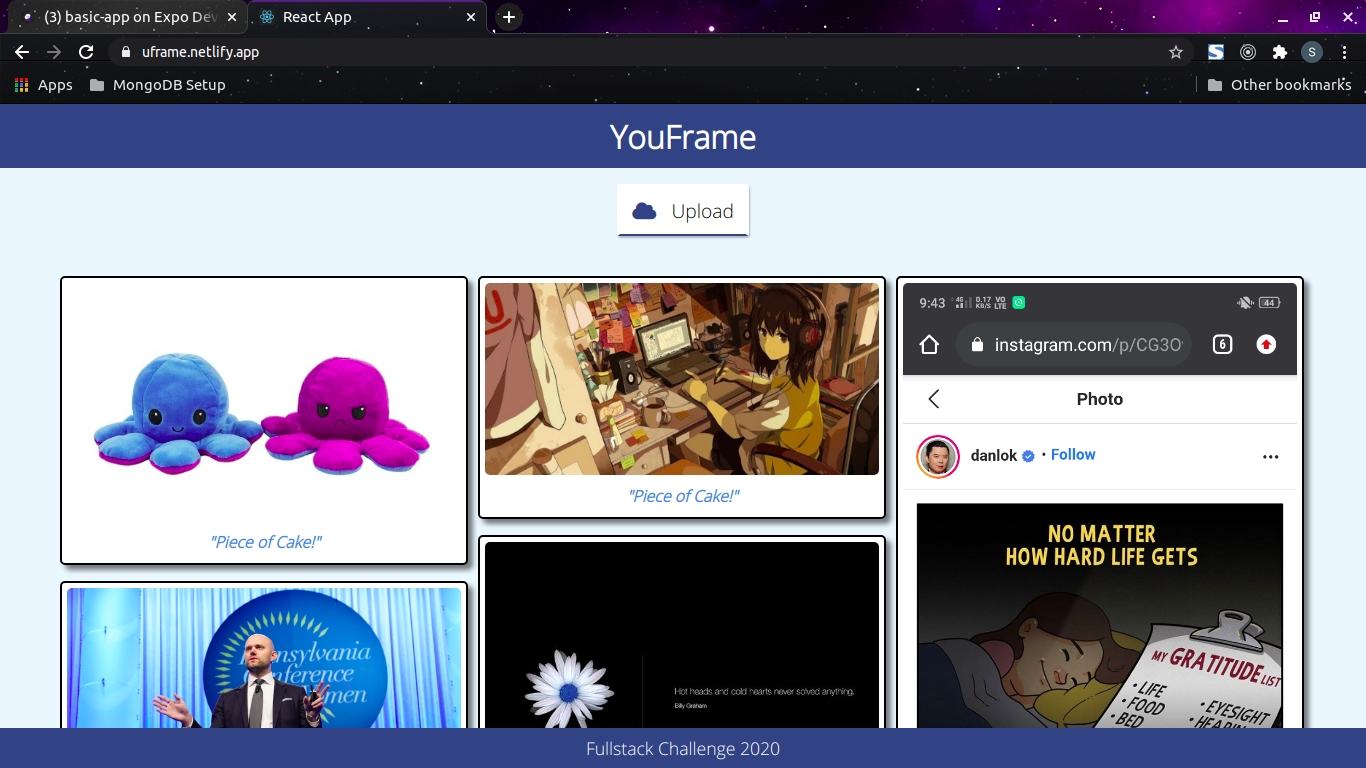Click the muted bell status icon
The image size is (1366, 768).
(x=1245, y=303)
